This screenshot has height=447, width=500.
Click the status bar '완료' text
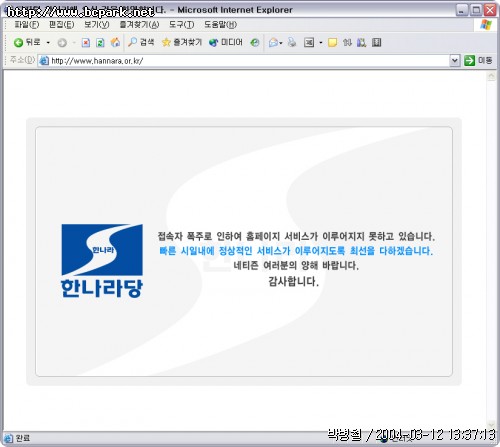click(23, 438)
